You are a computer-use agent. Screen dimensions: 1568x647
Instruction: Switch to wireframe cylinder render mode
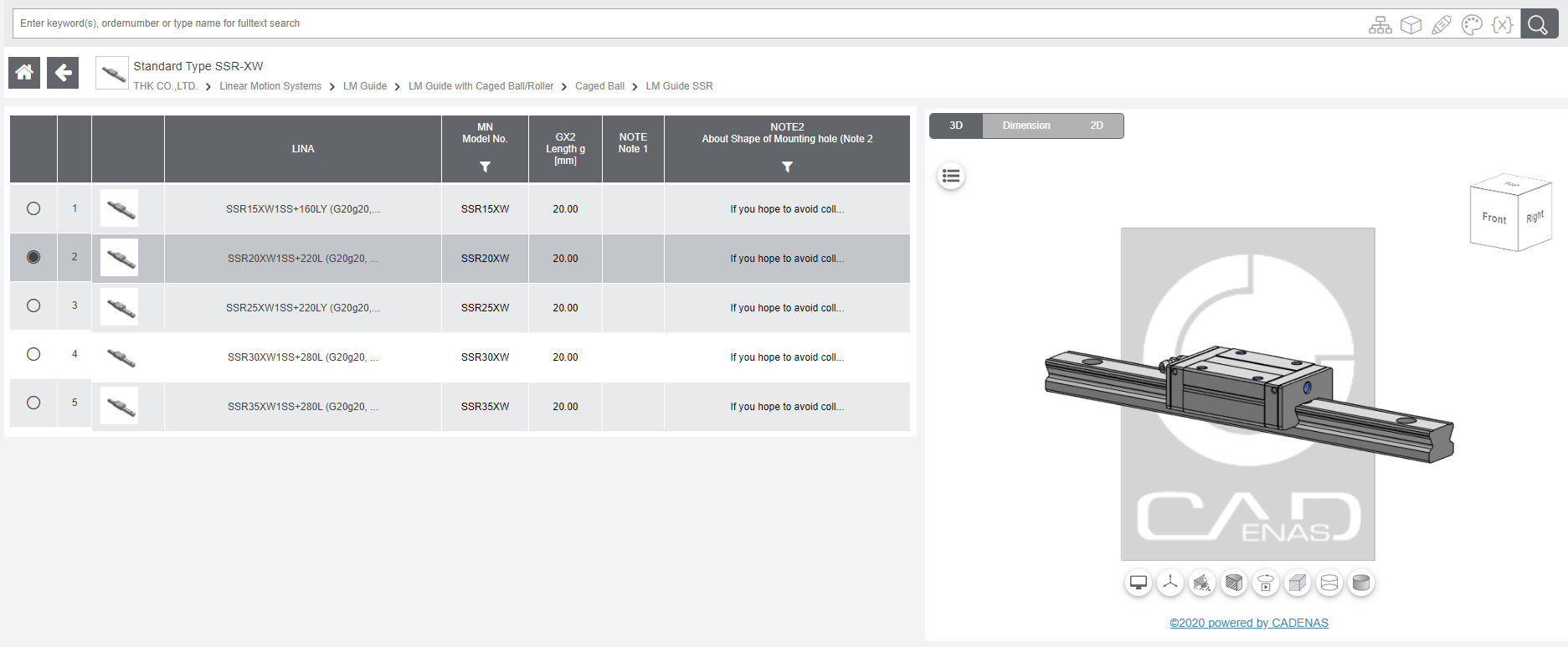[x=1329, y=583]
